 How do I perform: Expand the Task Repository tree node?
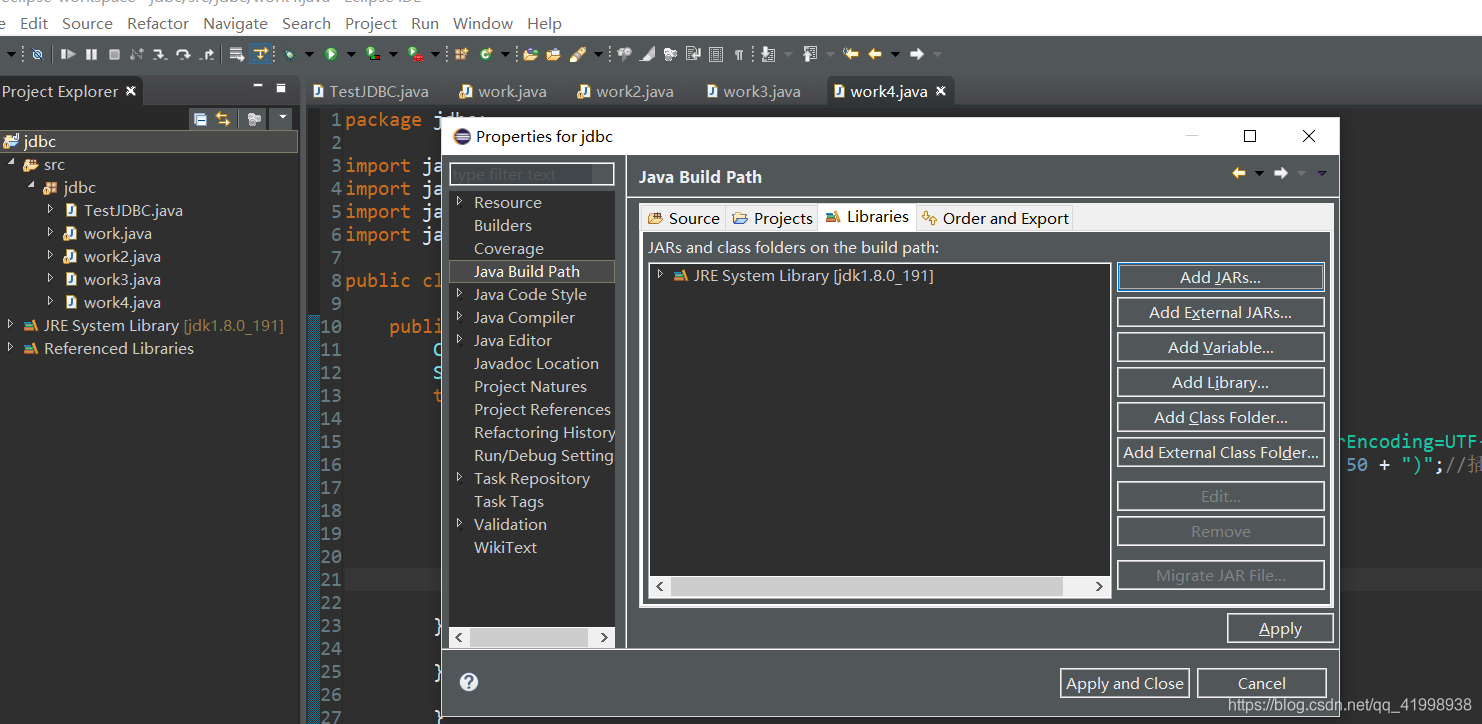coord(460,478)
